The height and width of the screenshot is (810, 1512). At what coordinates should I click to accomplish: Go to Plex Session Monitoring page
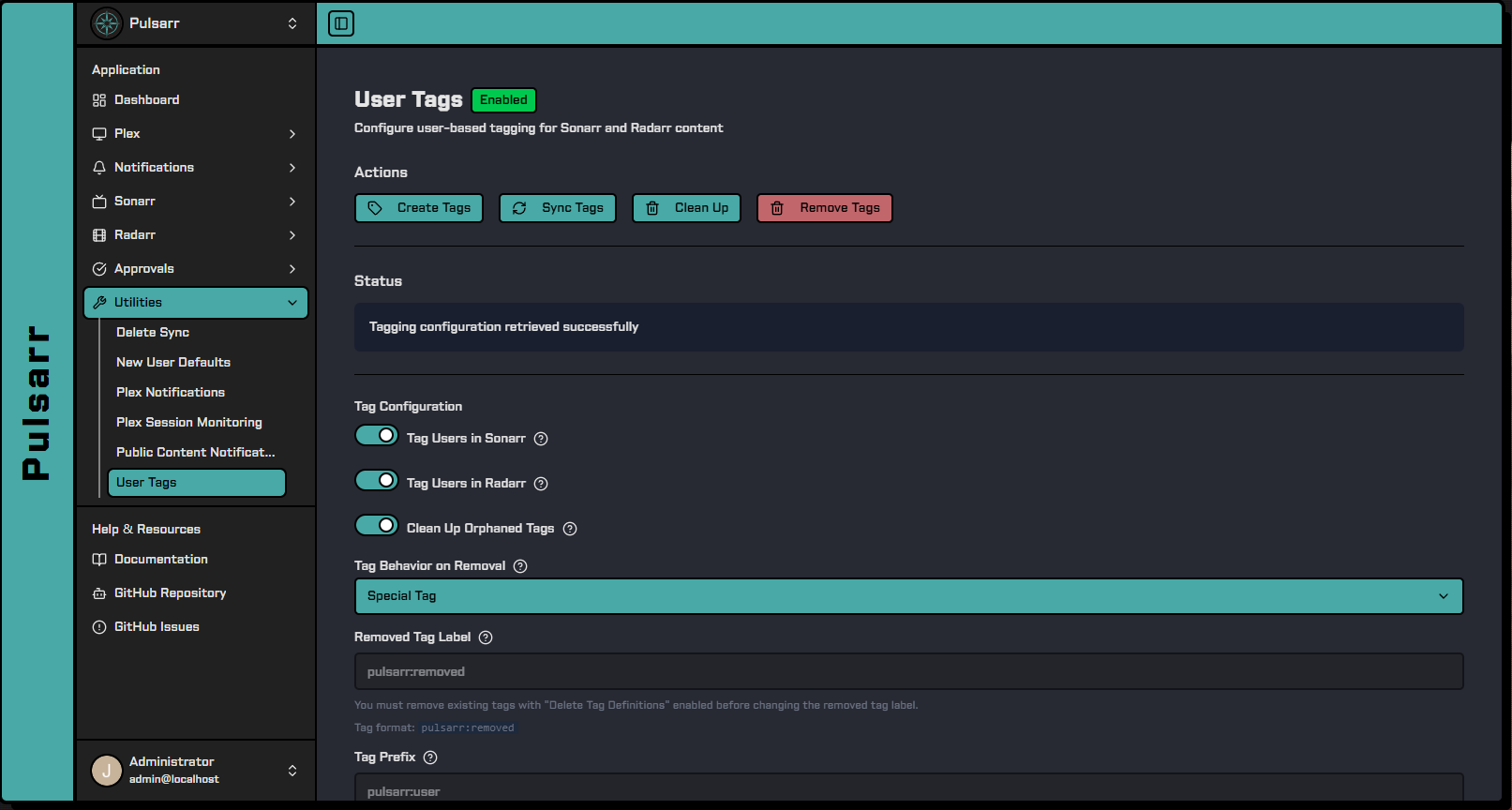[x=189, y=423]
